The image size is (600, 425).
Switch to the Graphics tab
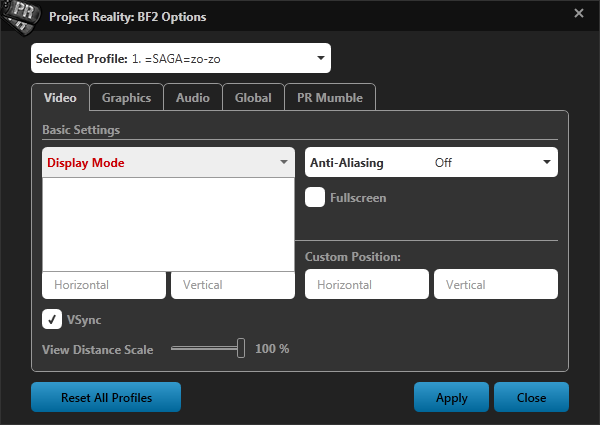coord(126,98)
